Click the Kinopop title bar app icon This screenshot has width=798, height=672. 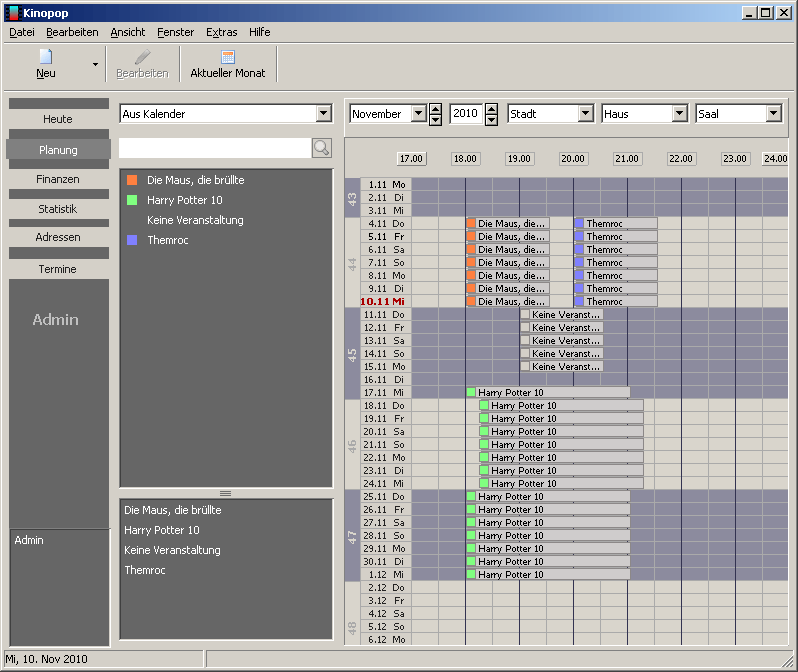pos(12,12)
